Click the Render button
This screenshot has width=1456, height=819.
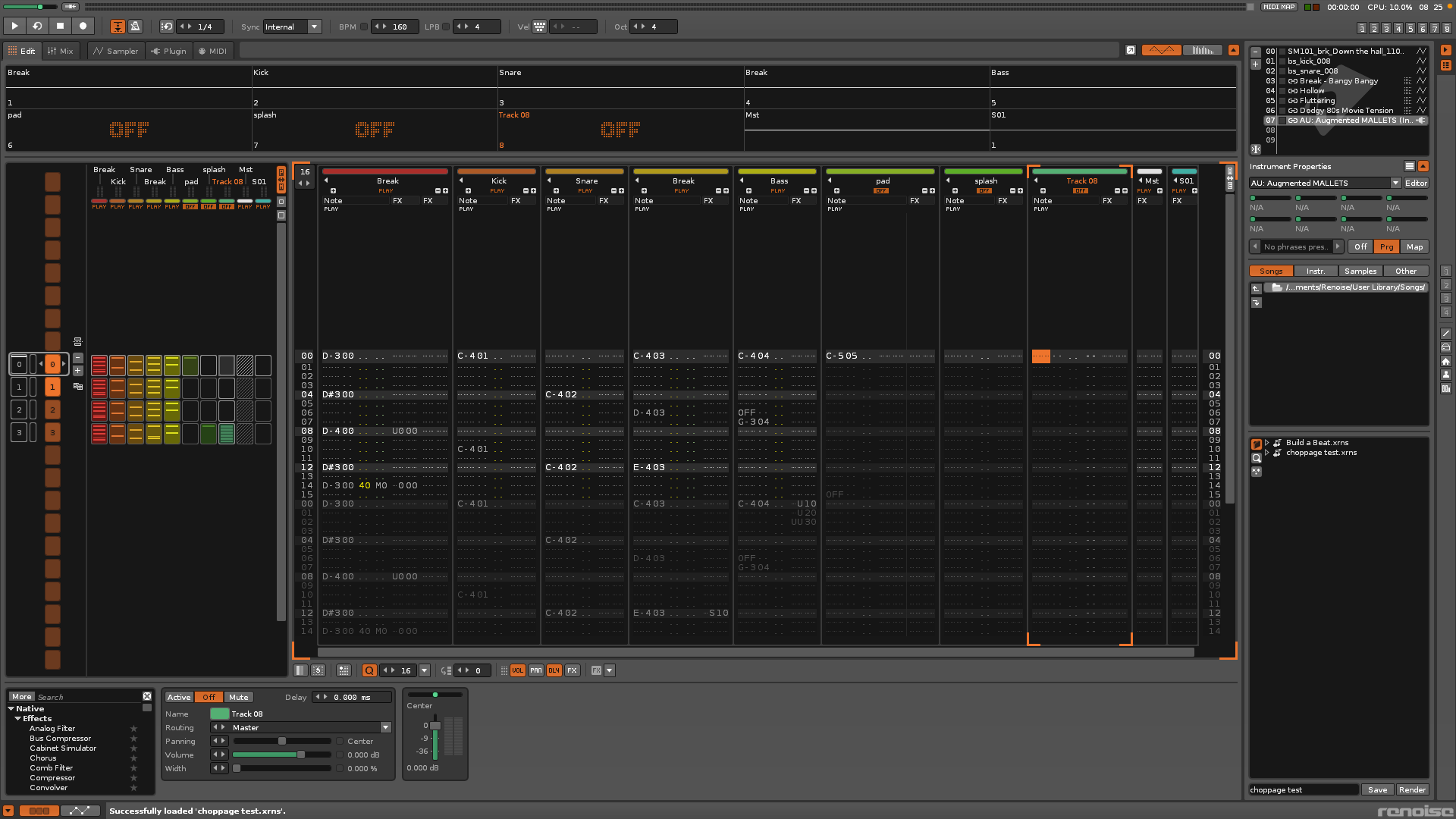(x=1412, y=789)
